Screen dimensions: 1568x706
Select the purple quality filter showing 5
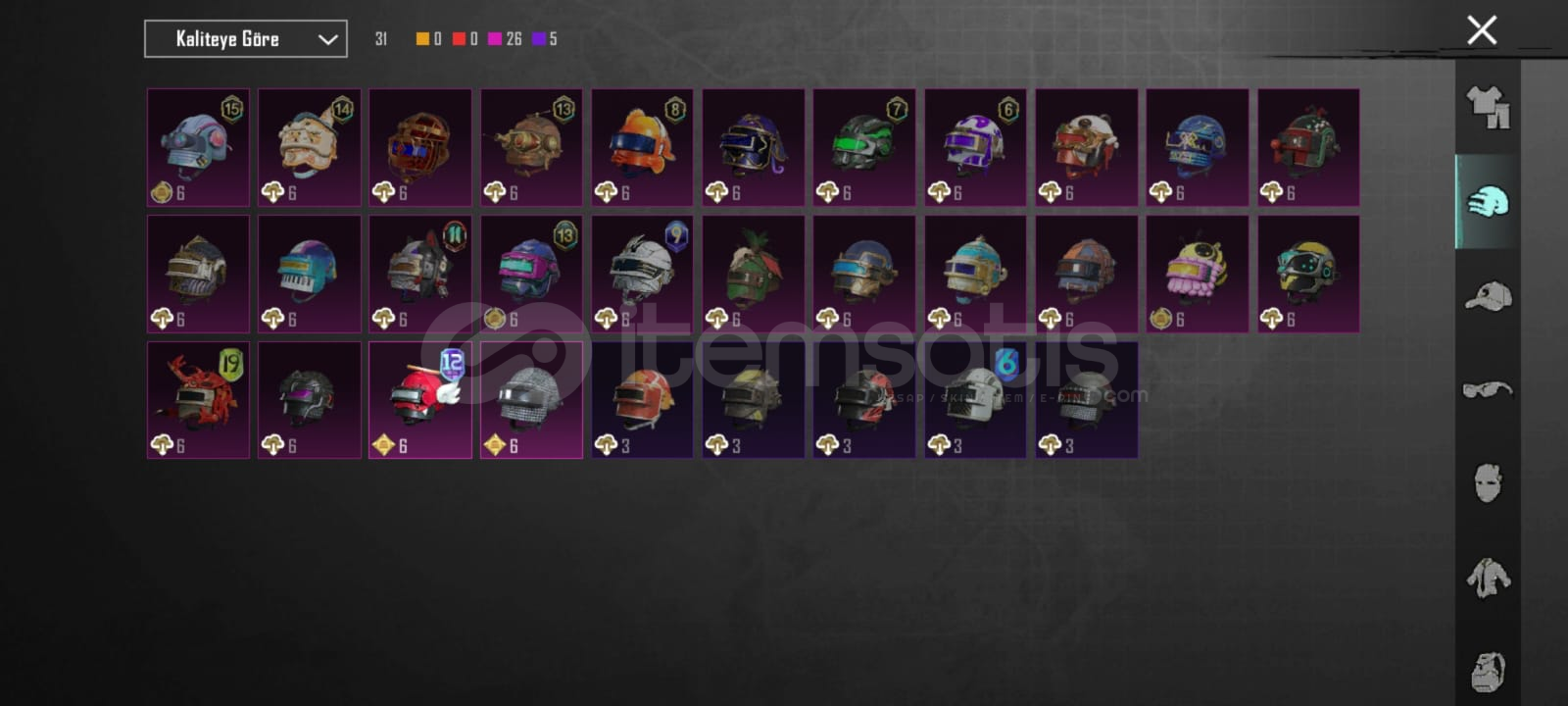click(545, 39)
